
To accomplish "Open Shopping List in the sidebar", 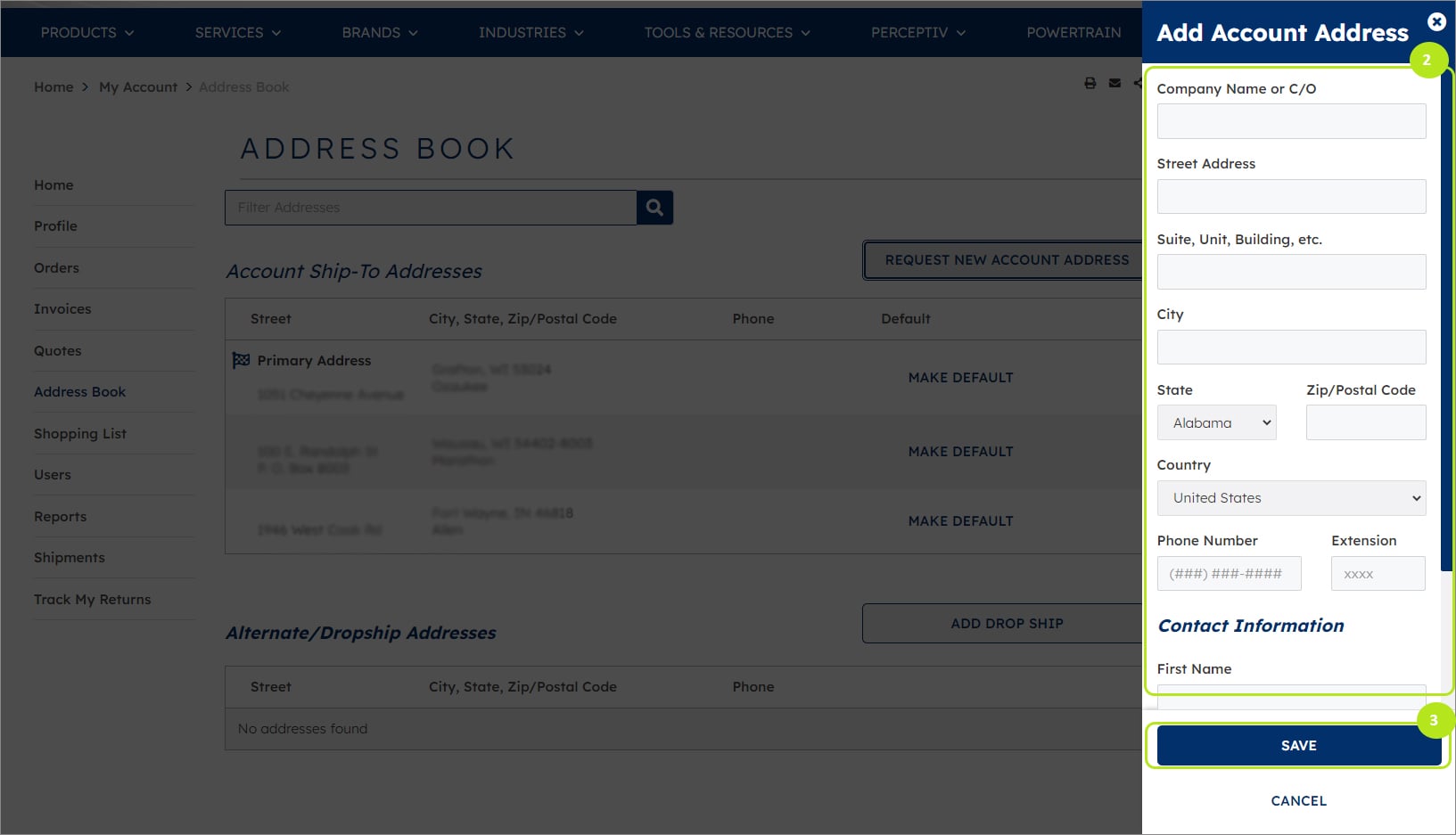I will pos(80,434).
